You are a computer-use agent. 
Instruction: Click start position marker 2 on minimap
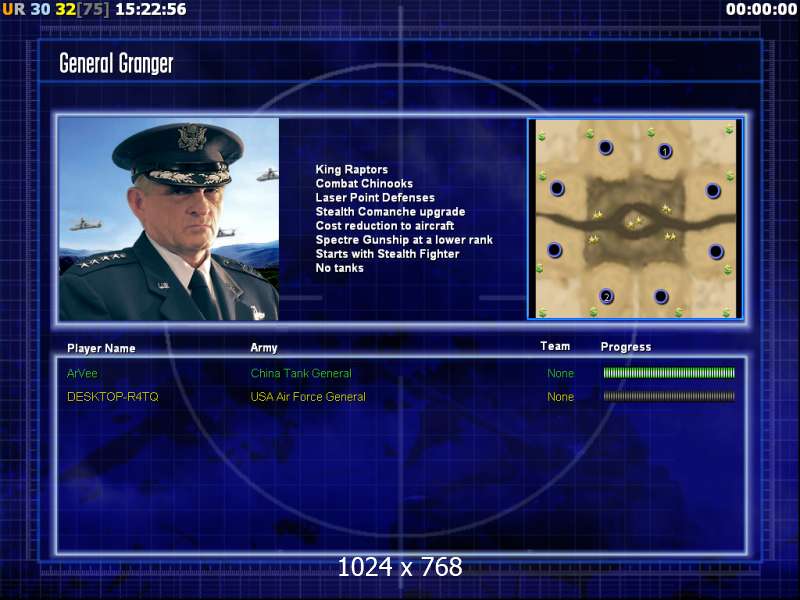pos(606,296)
